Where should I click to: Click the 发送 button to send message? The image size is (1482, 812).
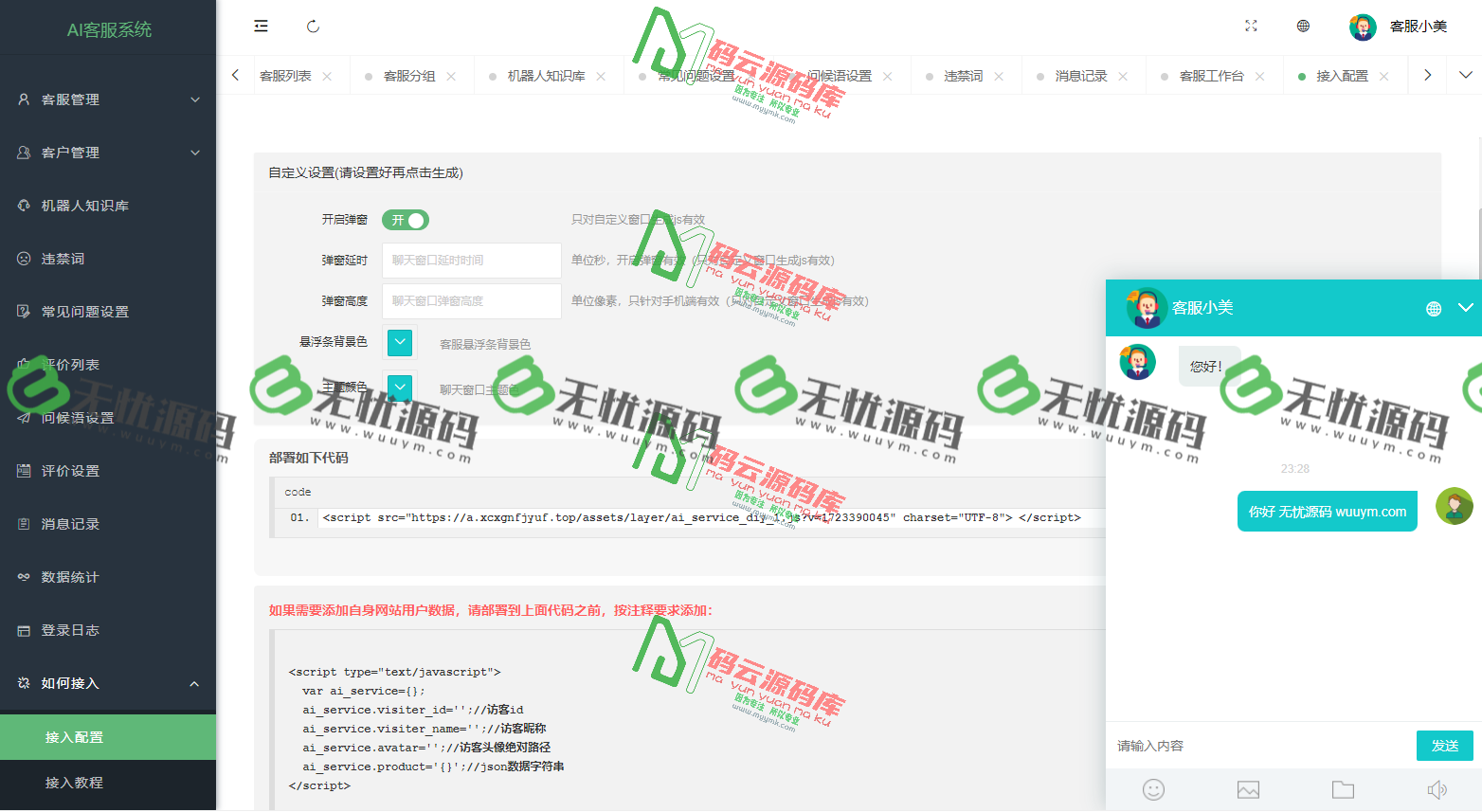click(1444, 746)
